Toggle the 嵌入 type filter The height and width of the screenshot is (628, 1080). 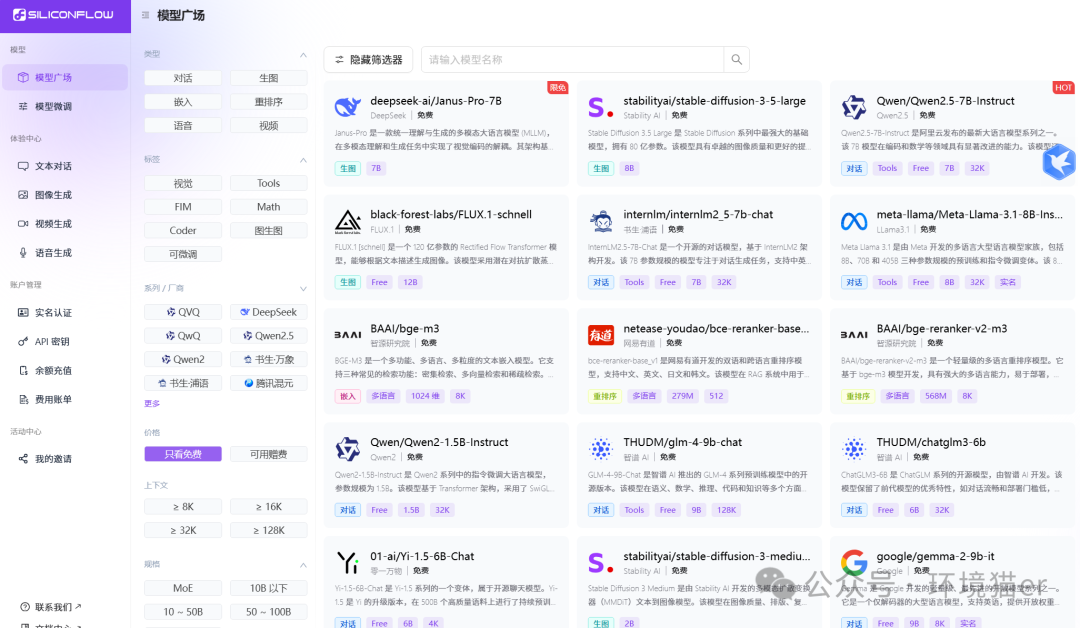pyautogui.click(x=183, y=102)
